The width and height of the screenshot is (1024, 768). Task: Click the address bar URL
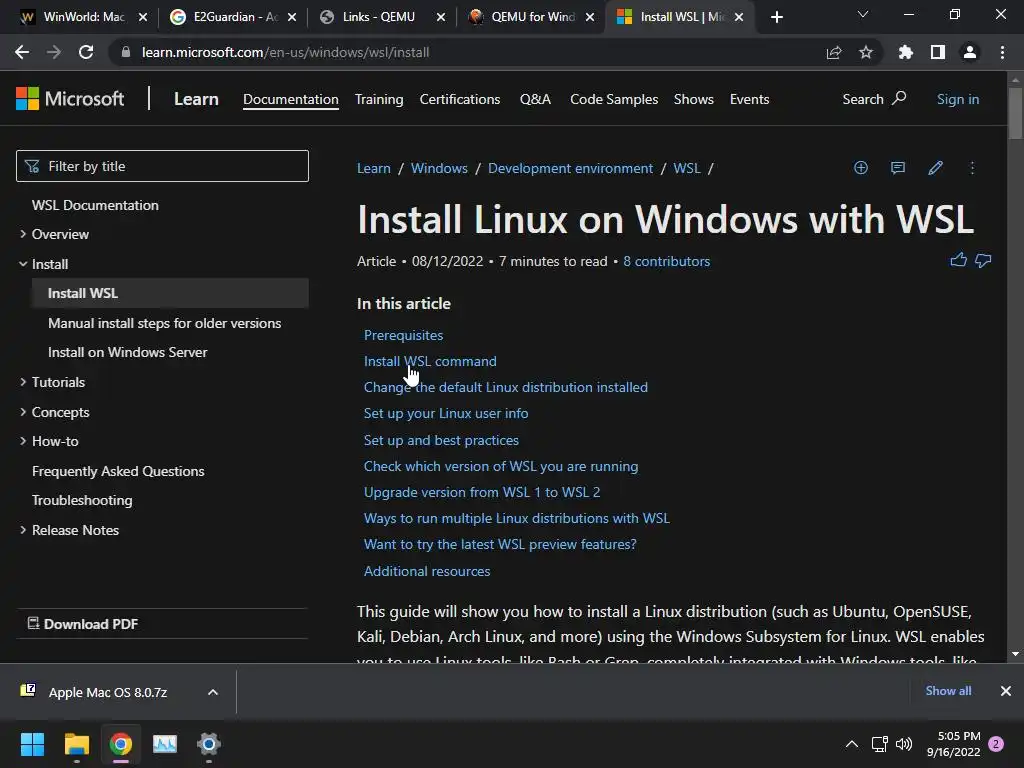point(285,52)
